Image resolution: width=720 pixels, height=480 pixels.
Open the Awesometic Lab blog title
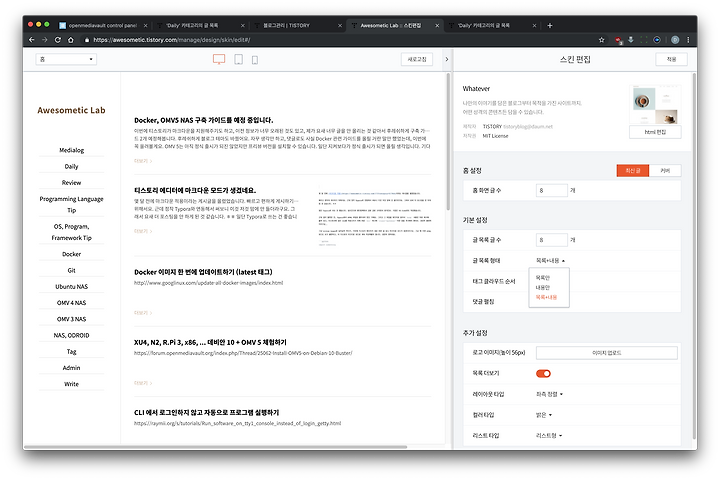click(x=71, y=110)
